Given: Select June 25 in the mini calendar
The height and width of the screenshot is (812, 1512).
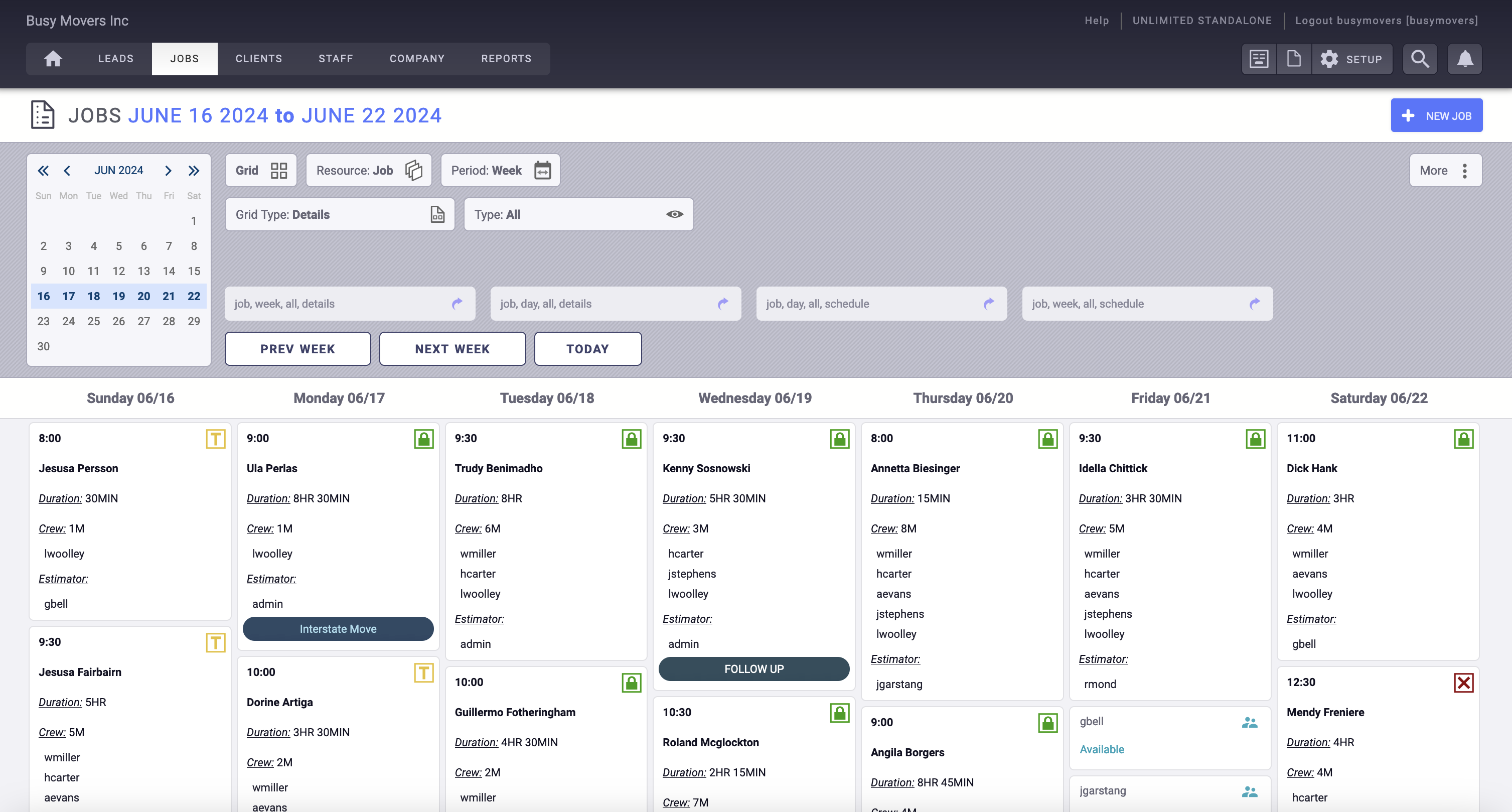Looking at the screenshot, I should coord(93,321).
